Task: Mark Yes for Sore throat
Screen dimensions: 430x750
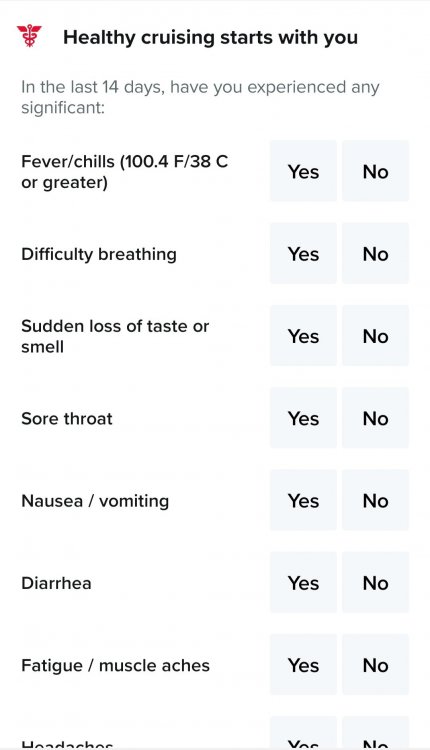Action: coord(303,418)
